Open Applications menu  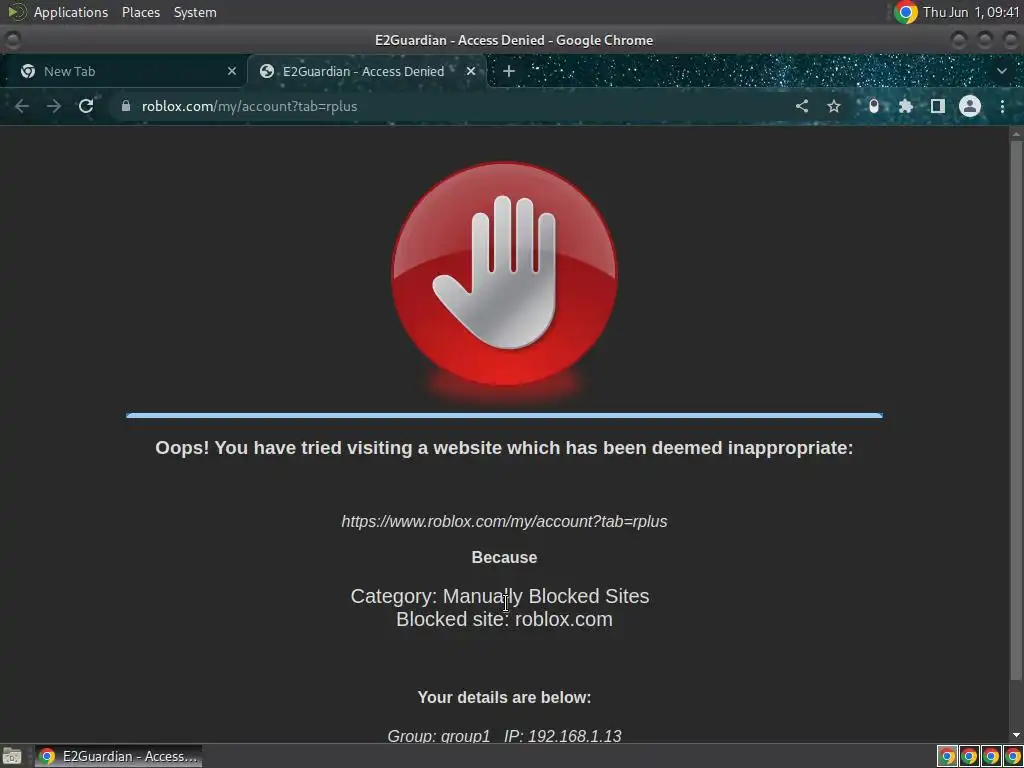(71, 12)
